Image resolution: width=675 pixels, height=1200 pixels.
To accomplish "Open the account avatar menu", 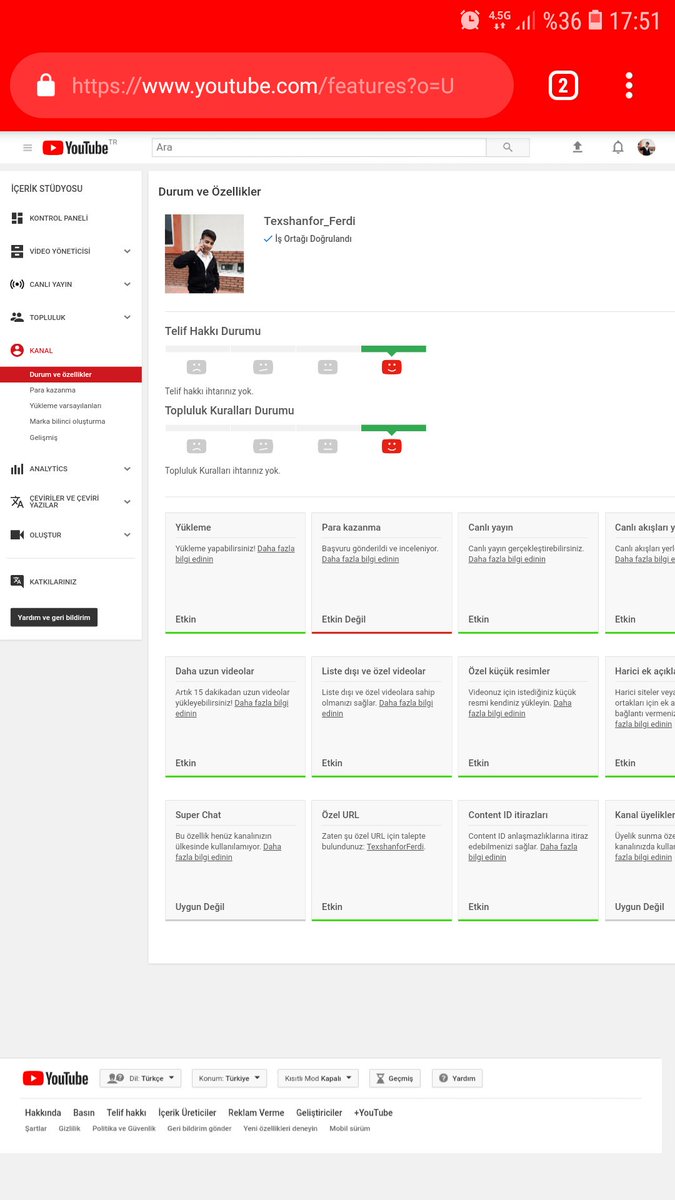I will click(646, 147).
